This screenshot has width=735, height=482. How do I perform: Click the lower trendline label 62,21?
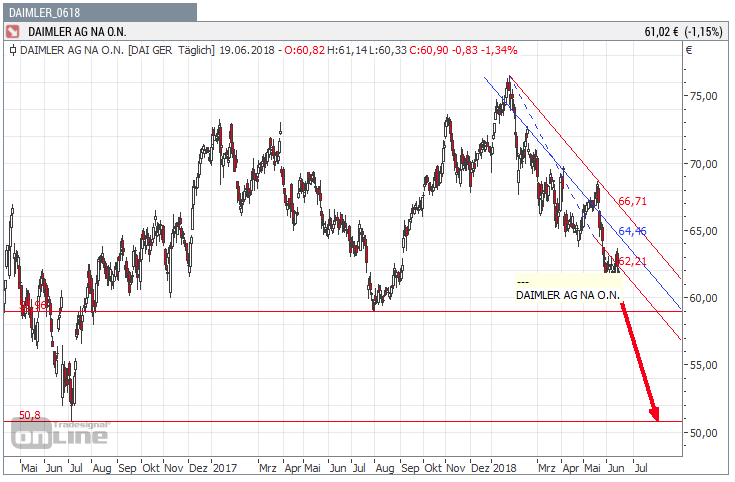pyautogui.click(x=633, y=261)
